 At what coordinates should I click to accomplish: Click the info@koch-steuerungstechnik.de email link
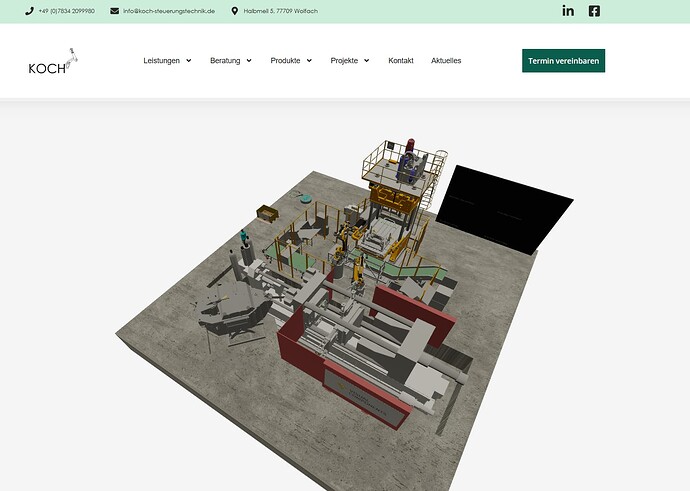coord(169,11)
